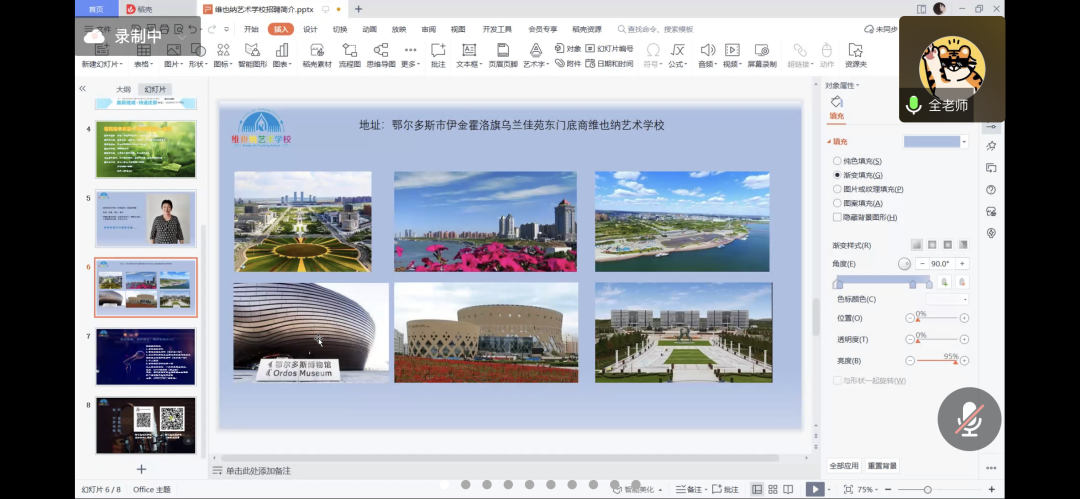Insert a table from the 表格 icon

tap(144, 51)
